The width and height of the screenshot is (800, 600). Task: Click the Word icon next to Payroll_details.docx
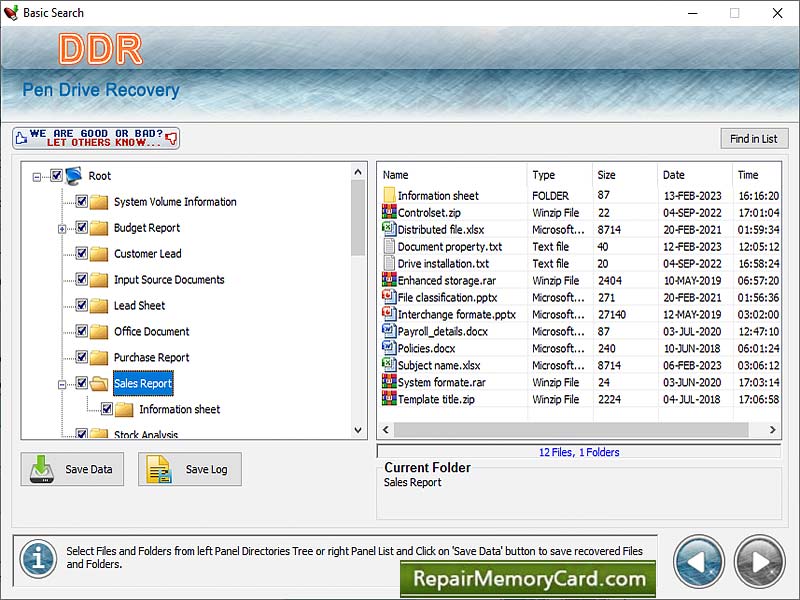tap(390, 332)
